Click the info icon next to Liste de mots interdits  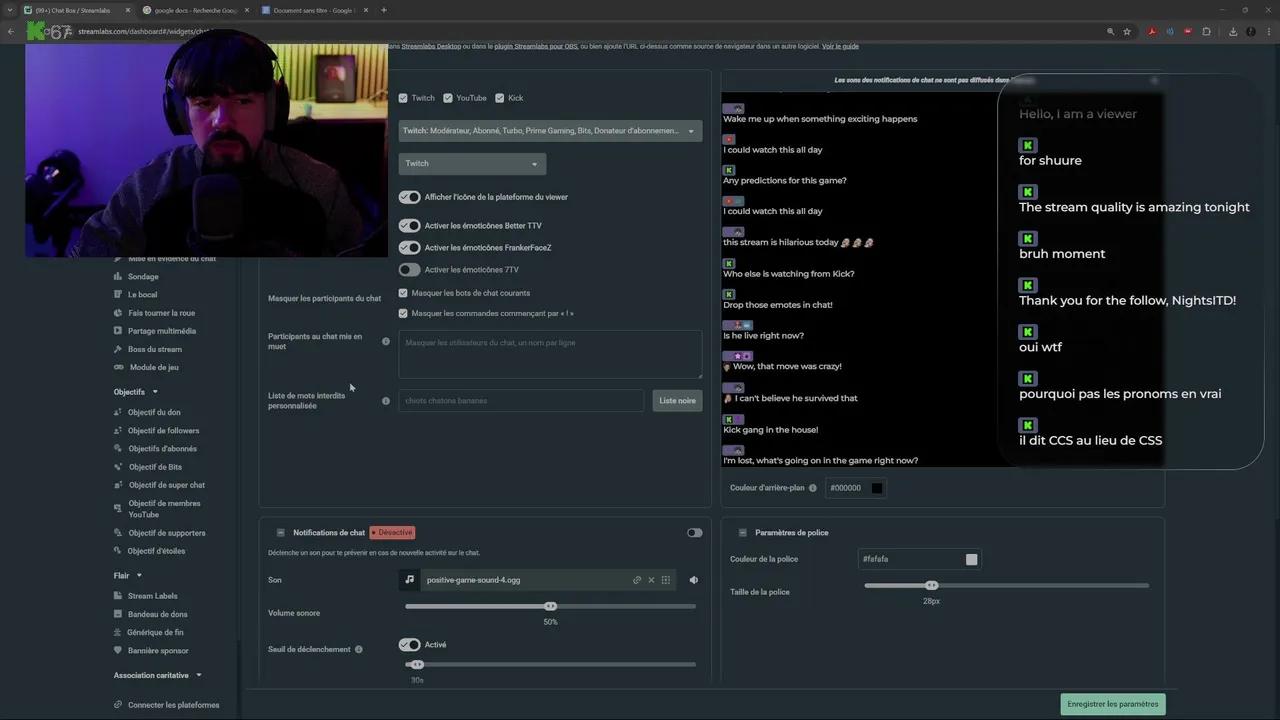[x=386, y=401]
